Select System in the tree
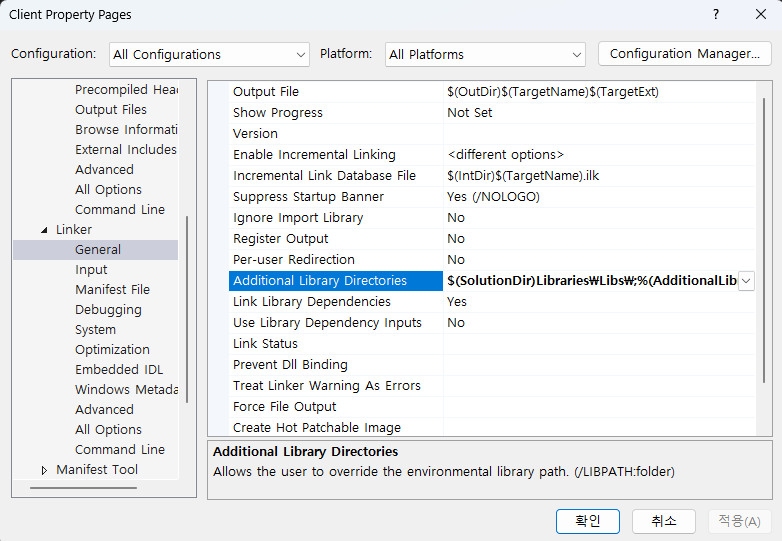782x541 pixels. pyautogui.click(x=95, y=330)
